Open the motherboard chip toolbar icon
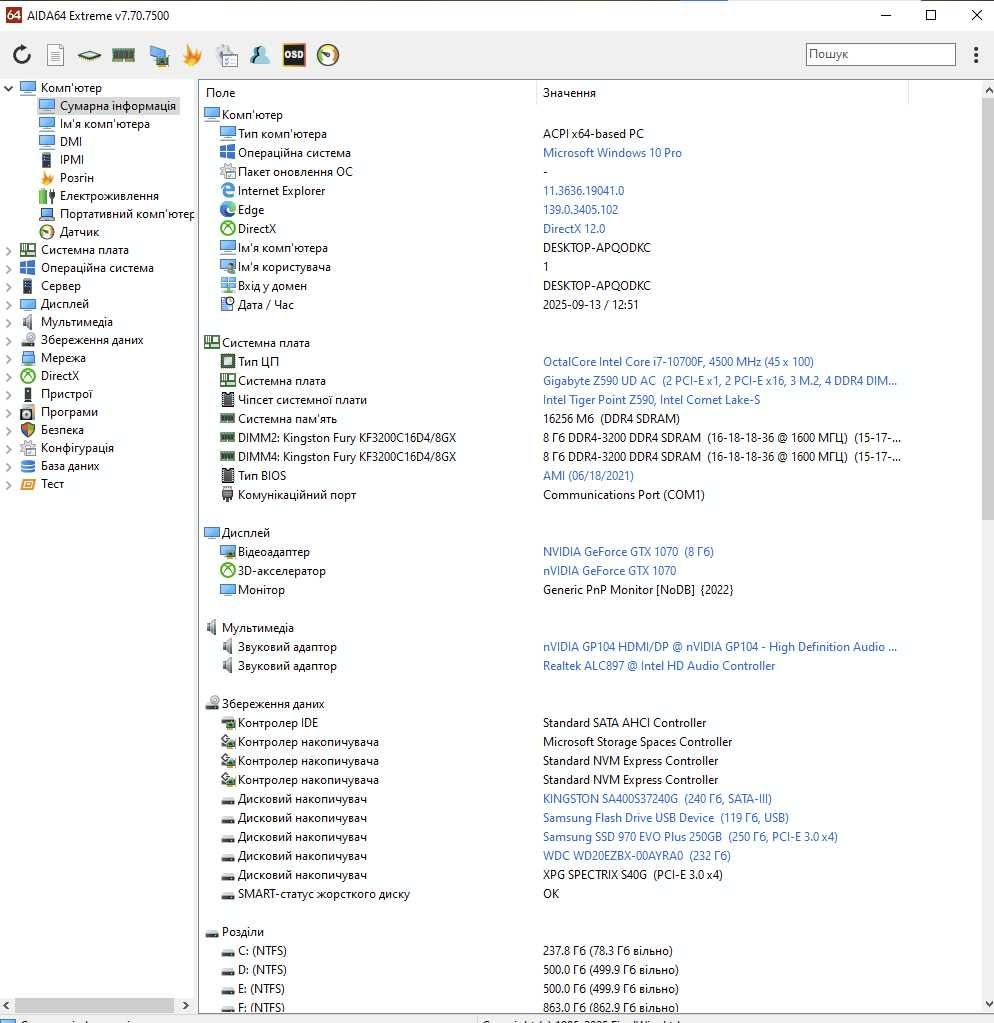The image size is (994, 1023). [x=89, y=55]
